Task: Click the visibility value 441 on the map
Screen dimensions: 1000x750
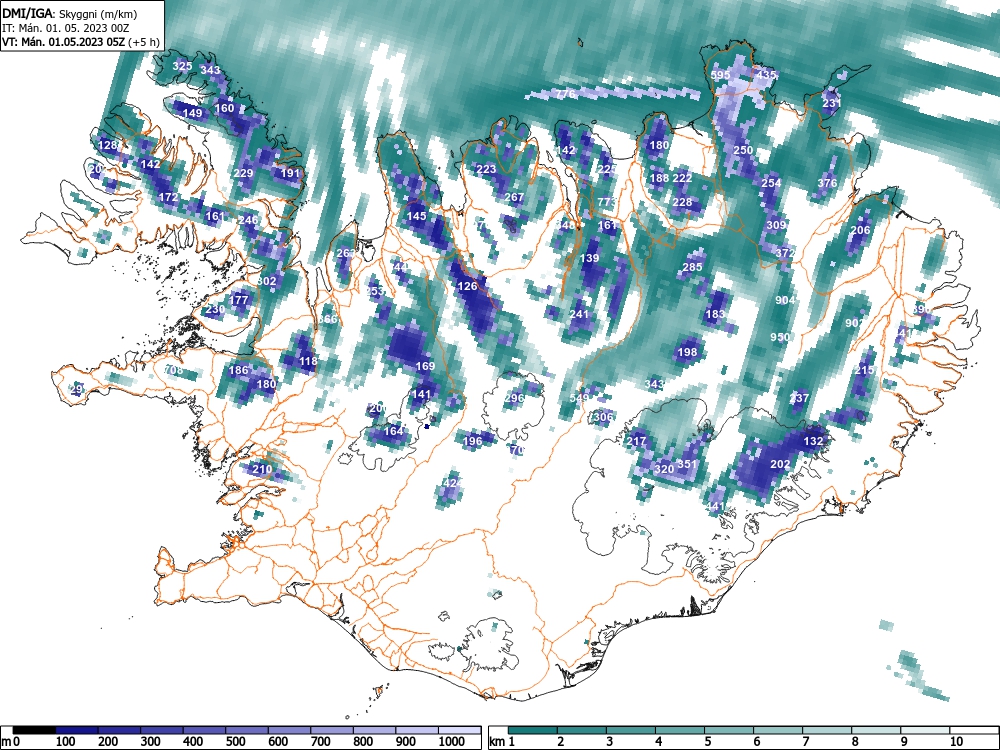Action: click(716, 506)
